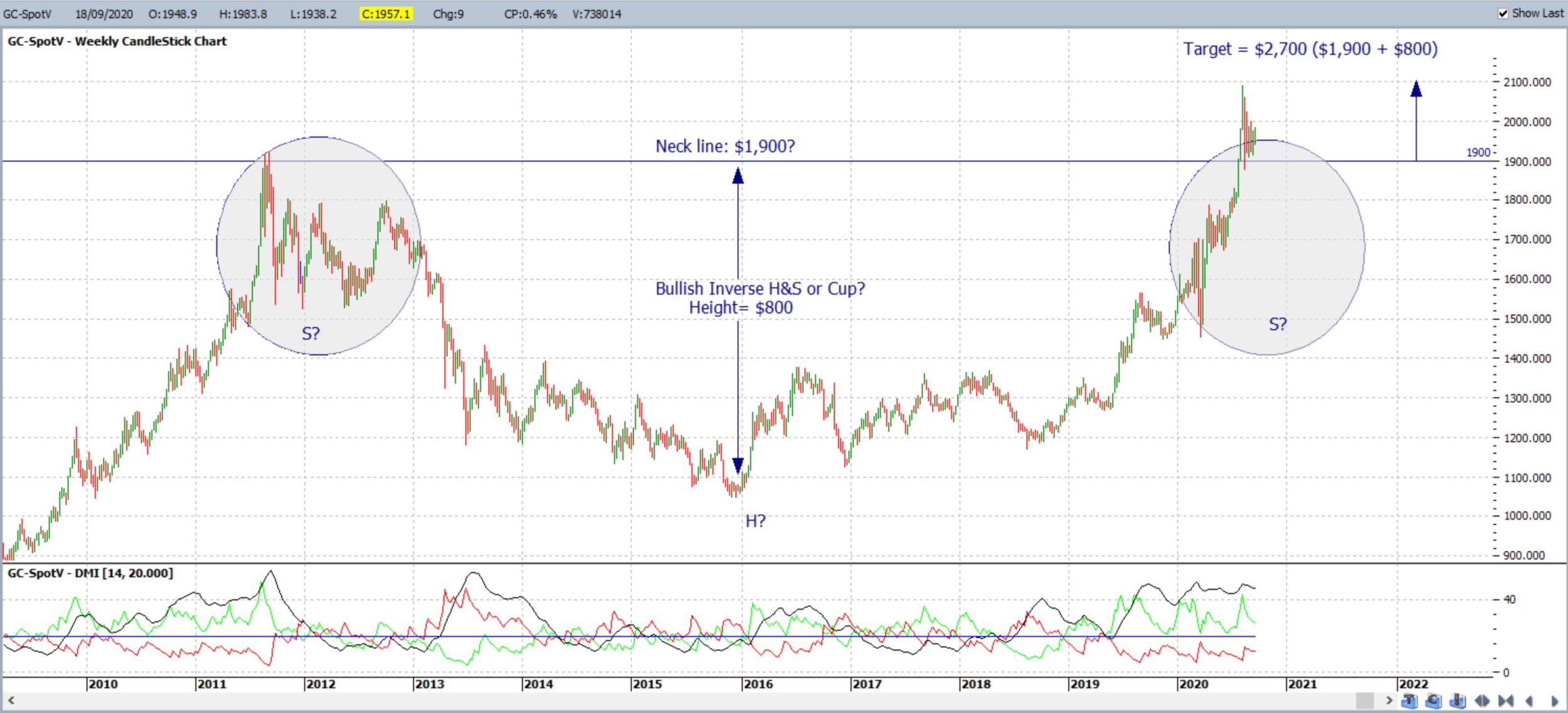Click the blue exclamation-mark folder icon
The image size is (1568, 713).
[x=1458, y=700]
